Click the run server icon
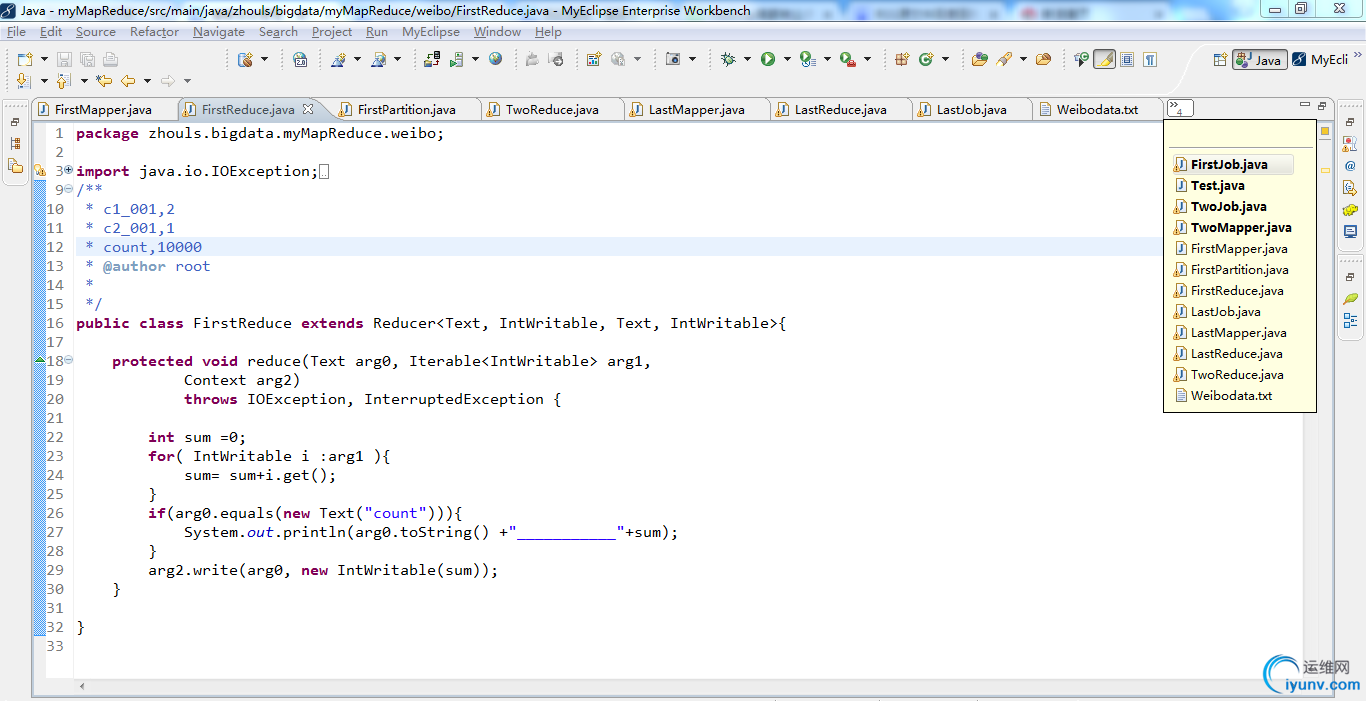 456,59
